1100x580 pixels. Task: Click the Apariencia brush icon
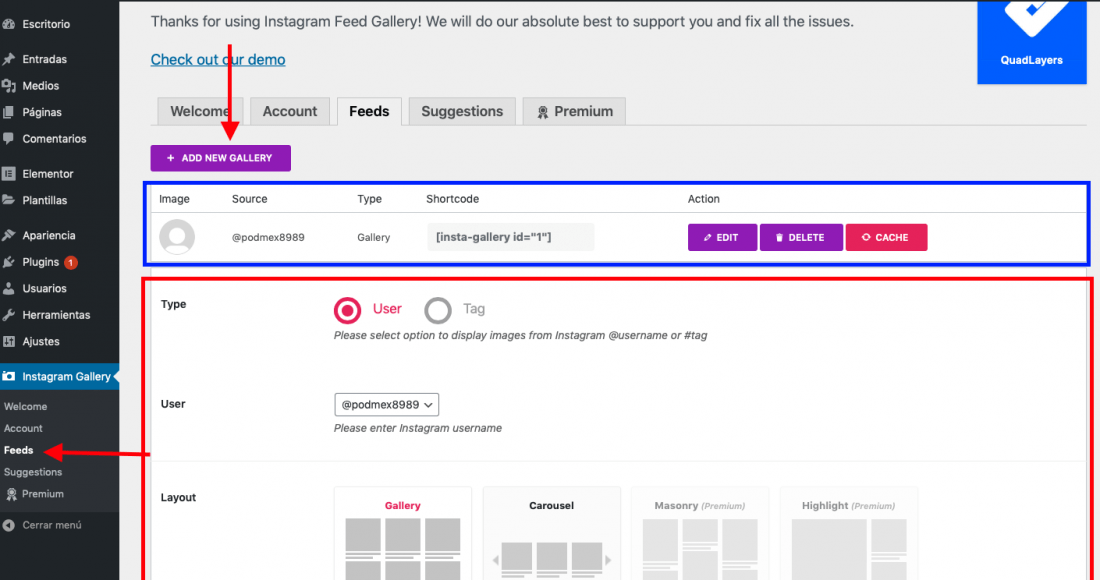click(x=8, y=236)
